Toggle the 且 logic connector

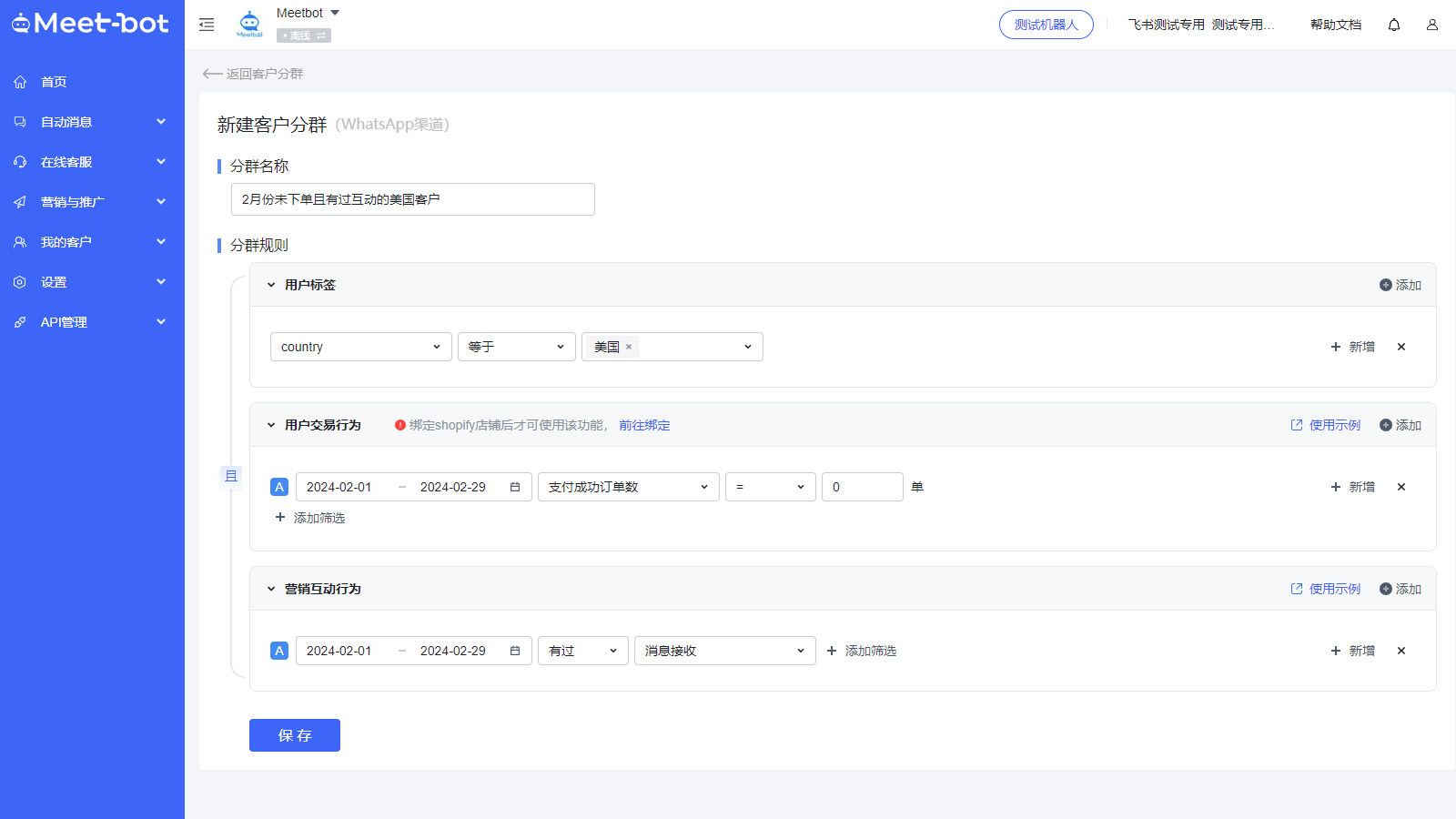(x=231, y=476)
